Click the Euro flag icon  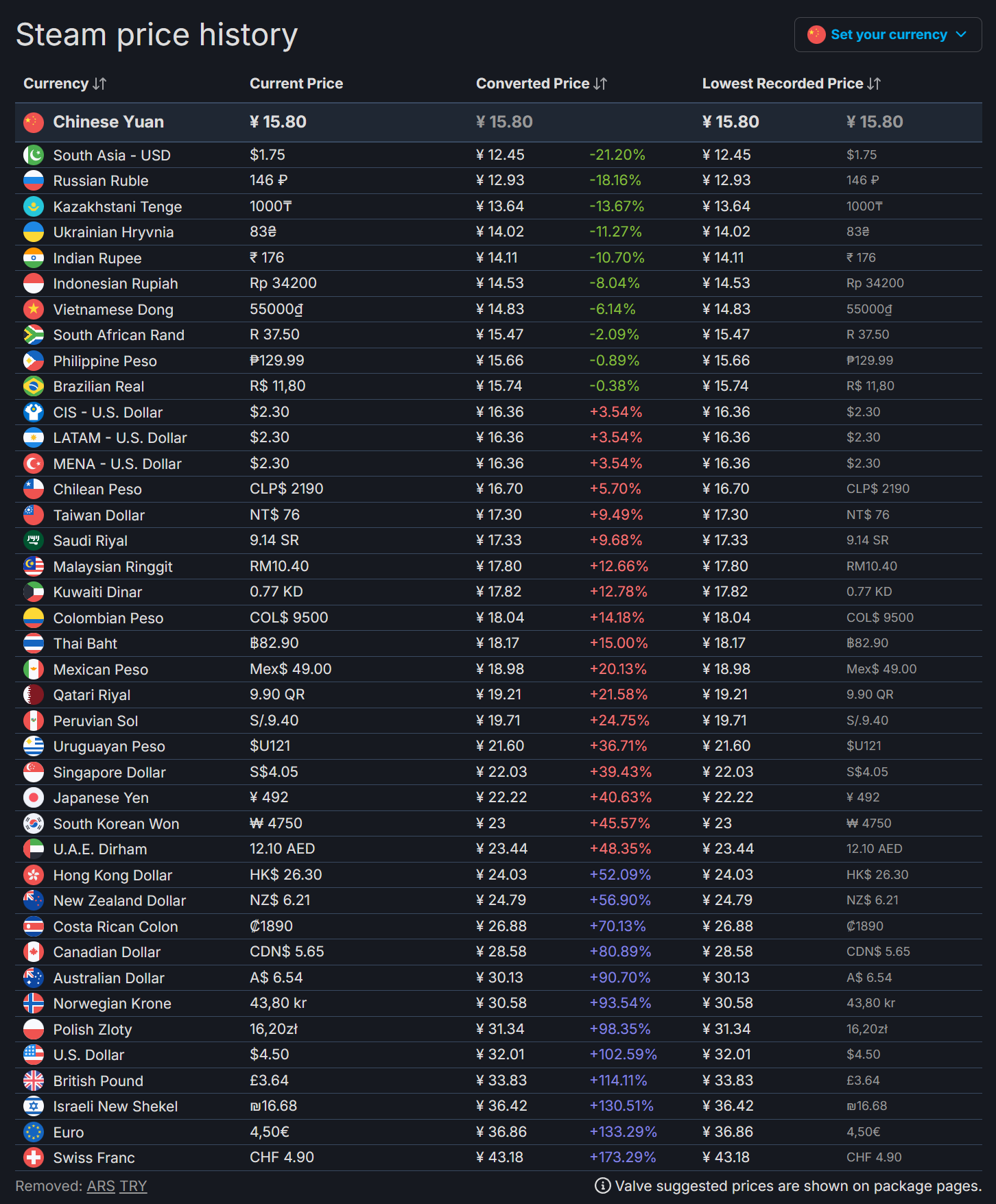(34, 1132)
